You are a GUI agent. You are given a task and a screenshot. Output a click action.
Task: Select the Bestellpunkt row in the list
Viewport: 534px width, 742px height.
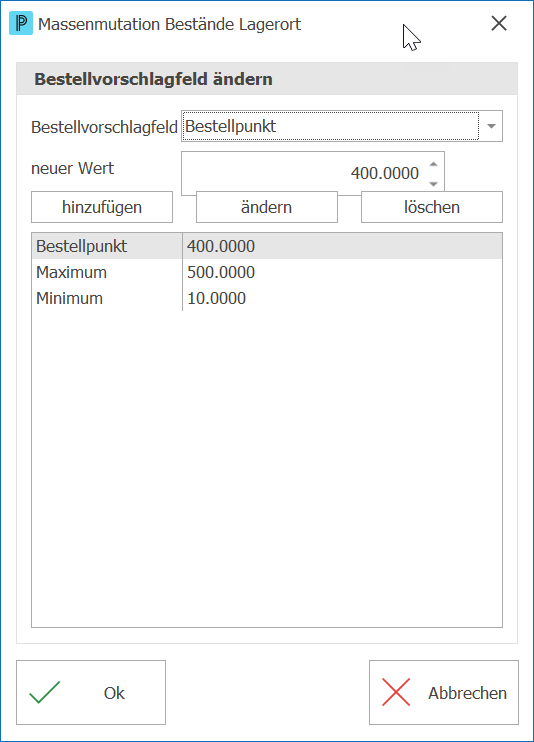[x=267, y=246]
